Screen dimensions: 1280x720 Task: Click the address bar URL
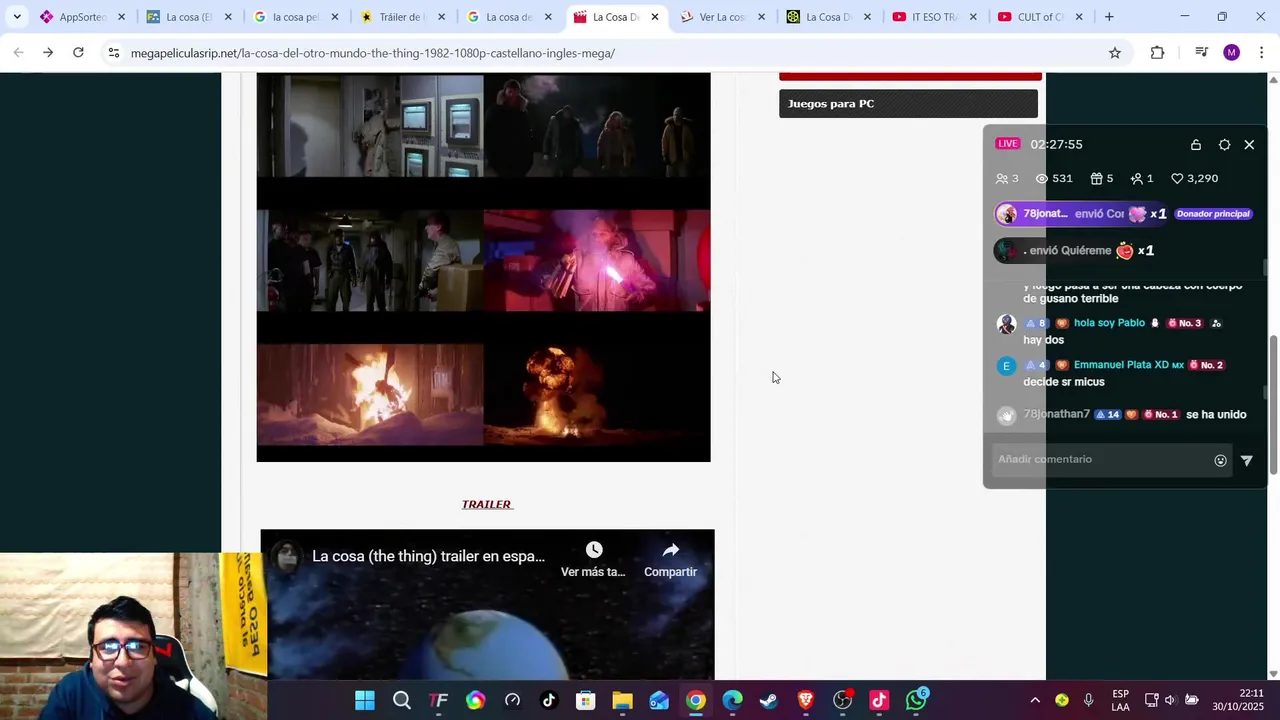[x=373, y=53]
